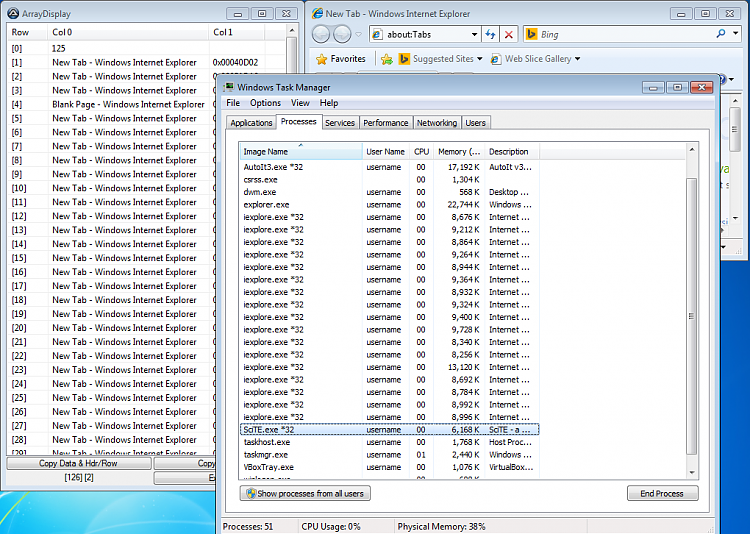This screenshot has height=534, width=750.
Task: Switch to the Networking tab
Action: coord(437,123)
